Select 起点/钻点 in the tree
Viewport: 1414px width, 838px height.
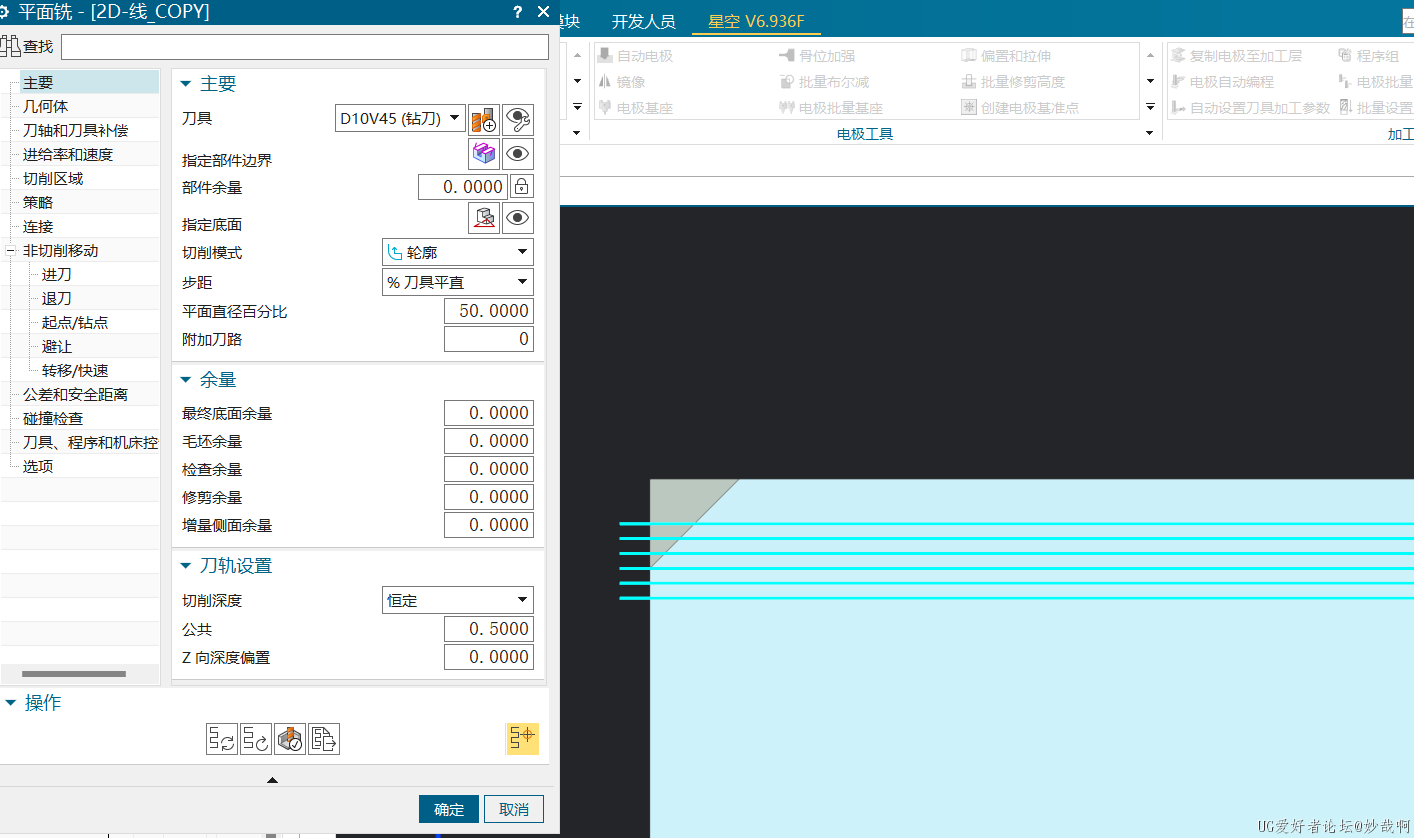(75, 322)
